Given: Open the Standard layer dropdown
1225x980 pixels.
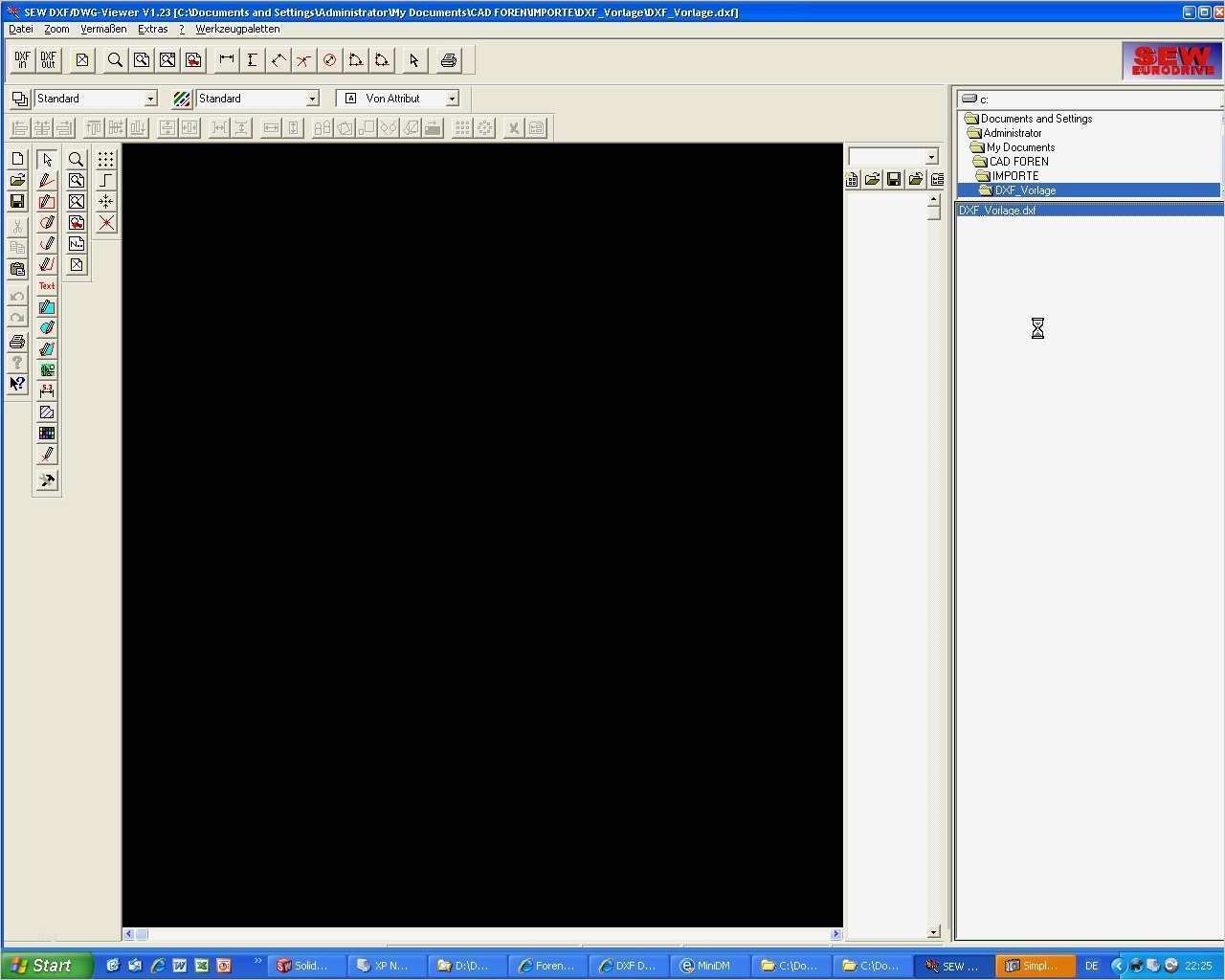Looking at the screenshot, I should tap(151, 98).
